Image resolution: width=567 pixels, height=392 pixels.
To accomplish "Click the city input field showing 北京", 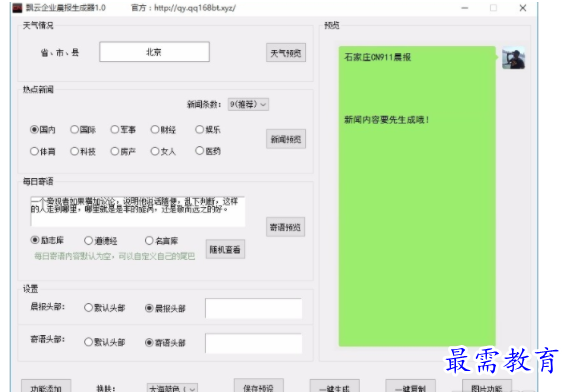I will point(154,52).
